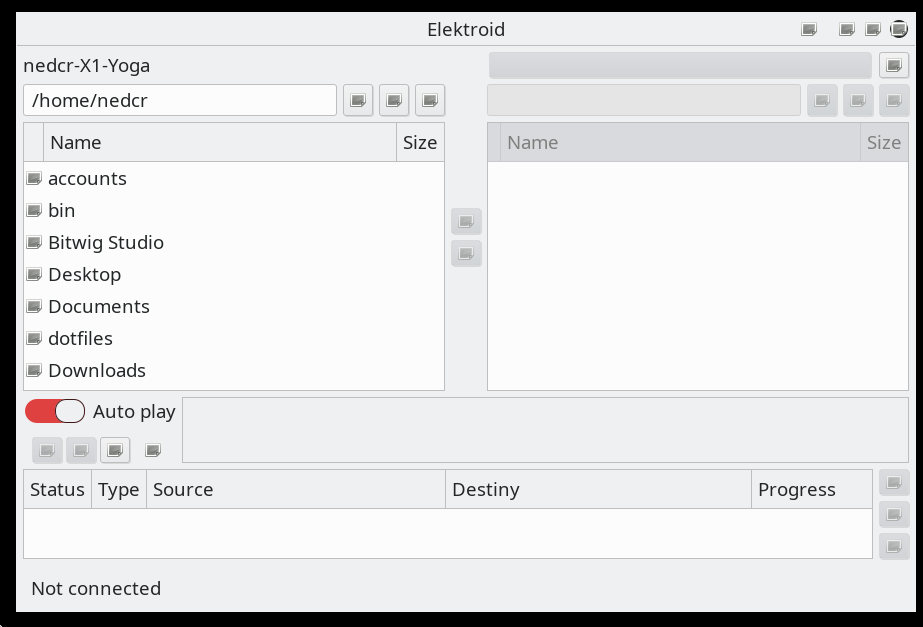Toggle the loop playback button
This screenshot has height=627, width=923.
115,451
